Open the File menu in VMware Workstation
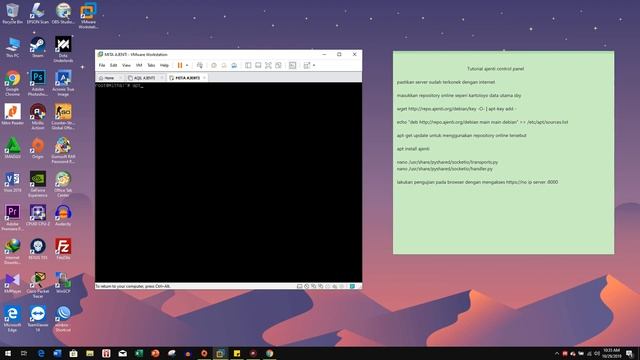The image size is (640, 360). (x=102, y=65)
